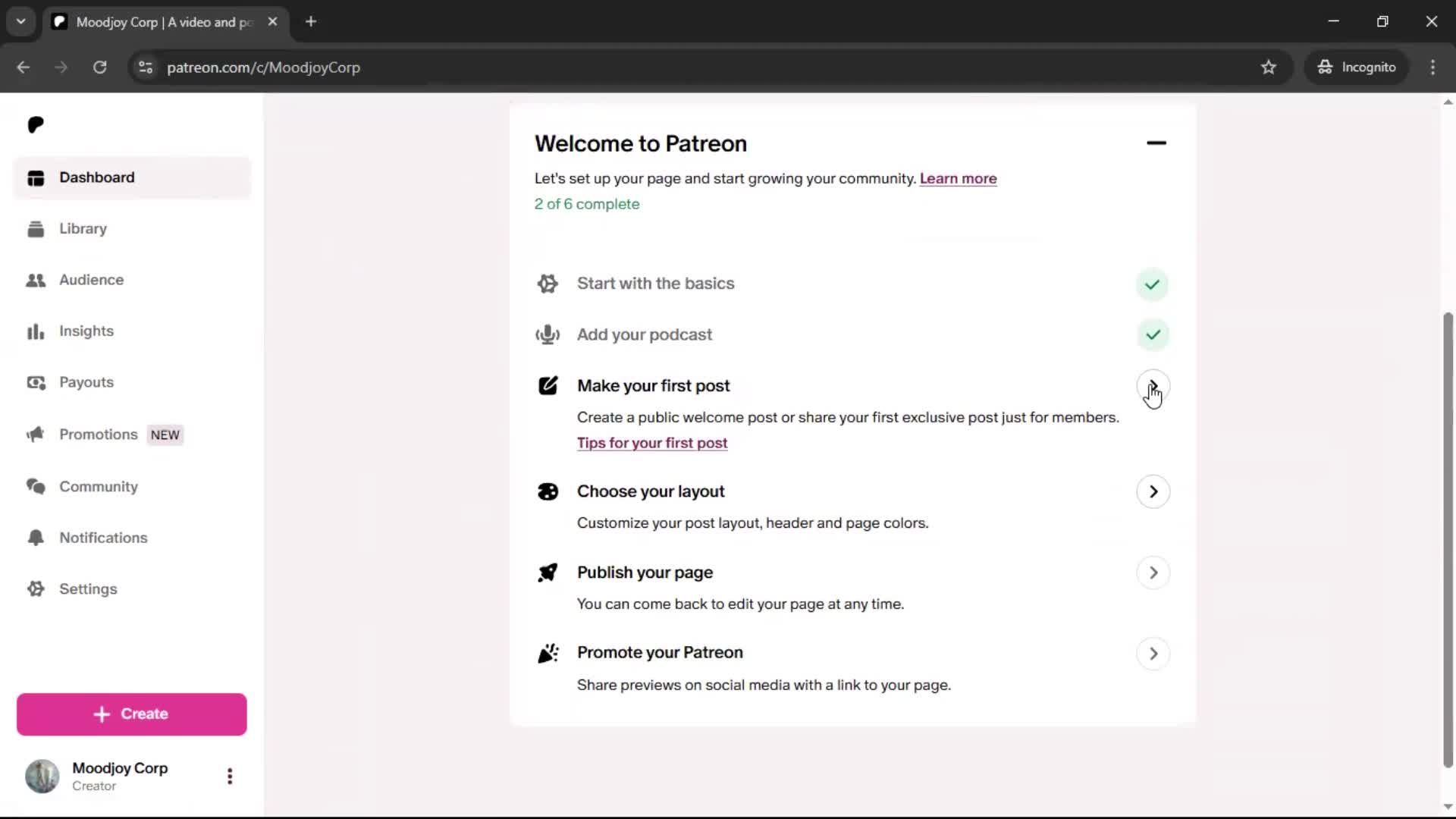The width and height of the screenshot is (1456, 819).
Task: Select the Promote your Patreon heading
Action: [660, 653]
